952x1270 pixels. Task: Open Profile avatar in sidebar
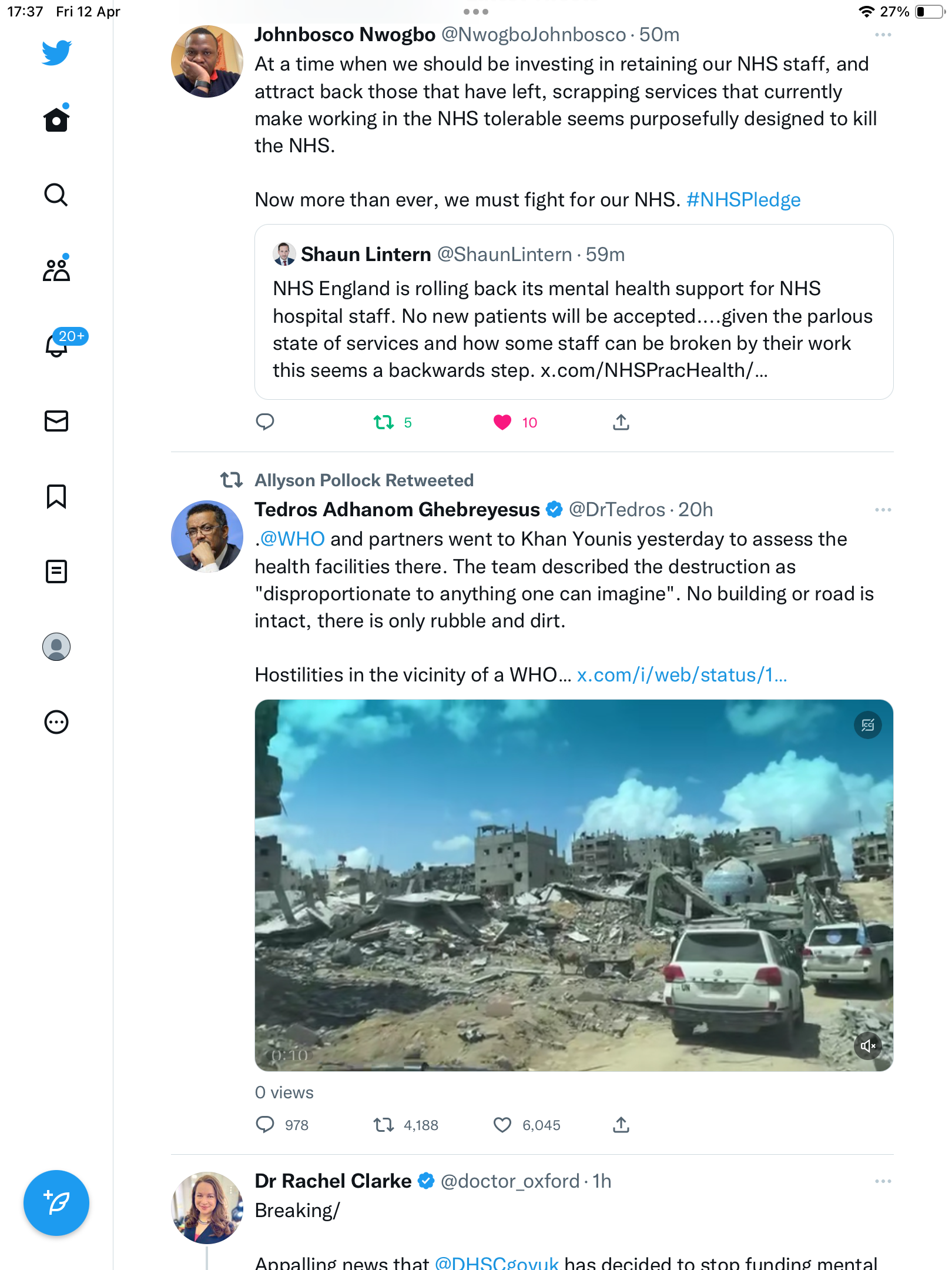pyautogui.click(x=56, y=647)
